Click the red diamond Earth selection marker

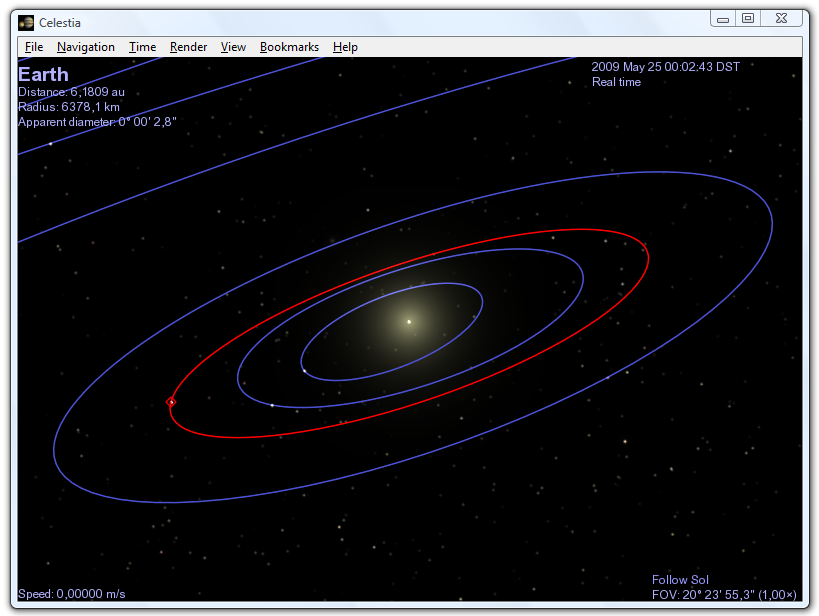click(171, 402)
